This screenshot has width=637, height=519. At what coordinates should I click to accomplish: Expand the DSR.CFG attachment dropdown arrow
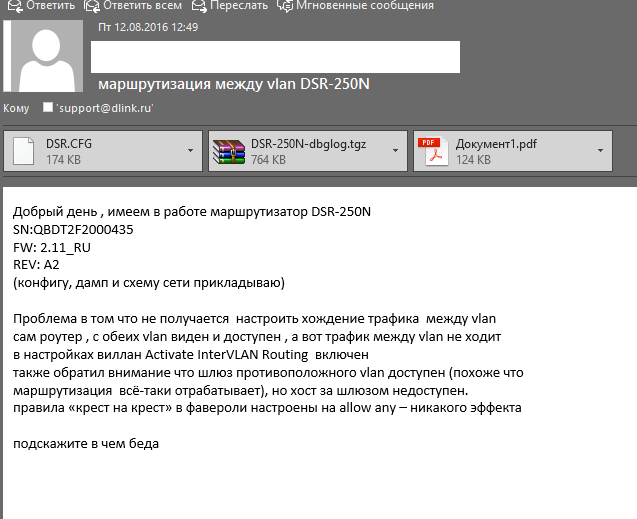(190, 151)
